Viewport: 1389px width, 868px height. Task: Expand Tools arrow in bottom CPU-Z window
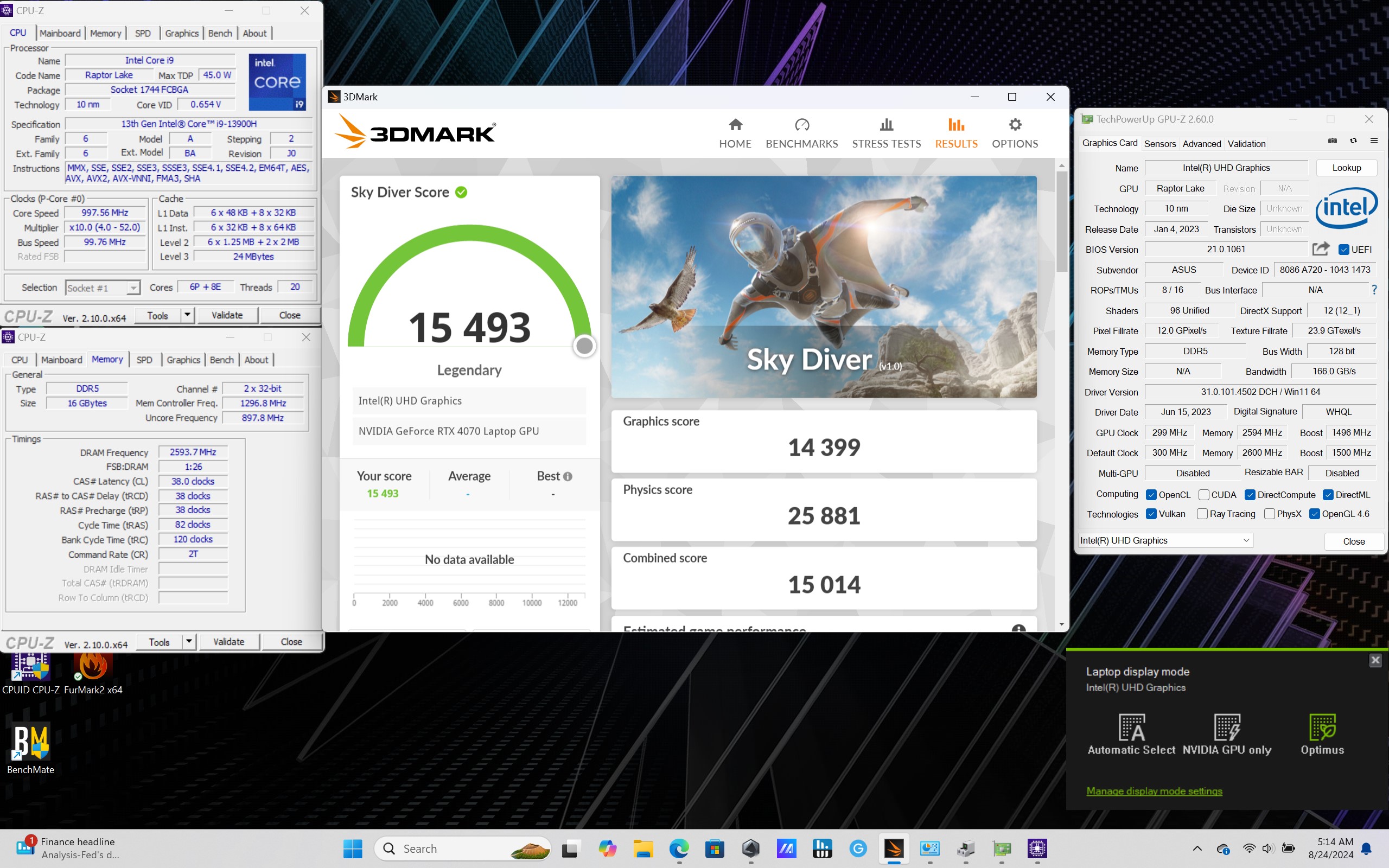(189, 641)
